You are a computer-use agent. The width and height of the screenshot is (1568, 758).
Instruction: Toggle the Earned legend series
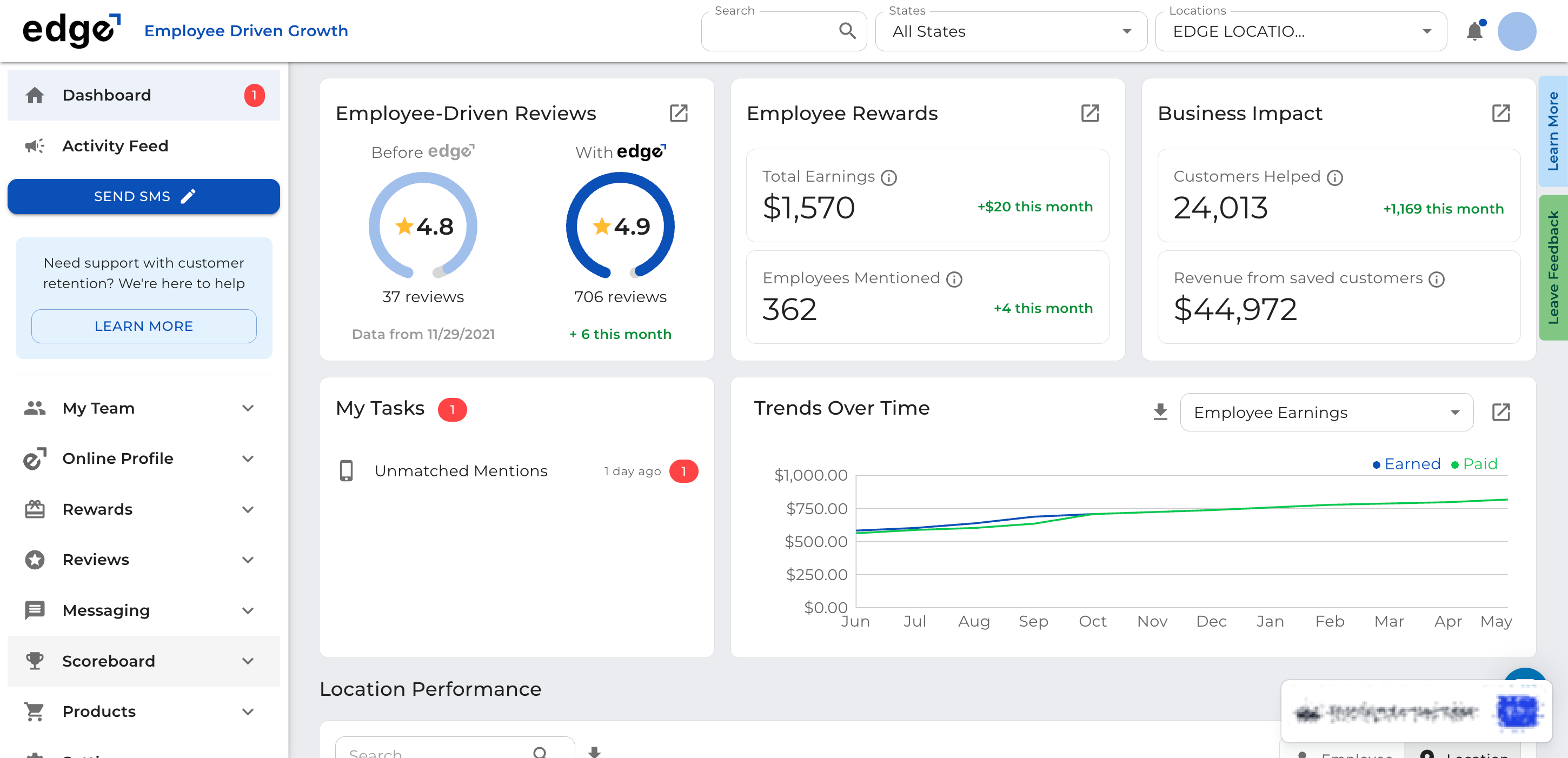[x=1406, y=464]
